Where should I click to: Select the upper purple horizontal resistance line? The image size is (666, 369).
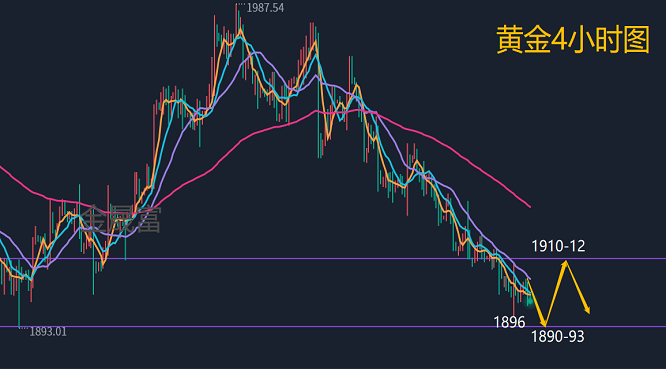click(x=333, y=258)
